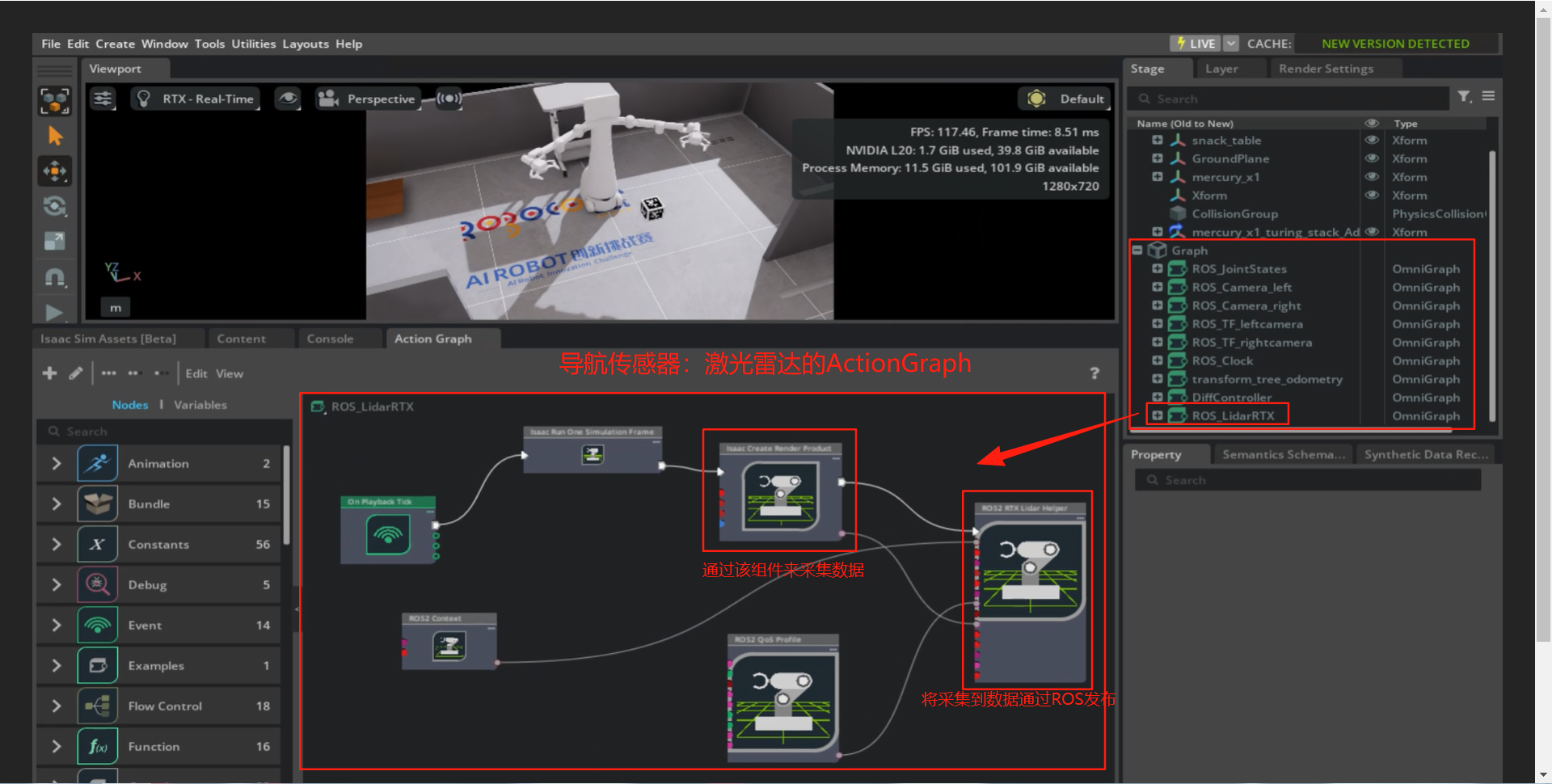Expand the Flow Control category chevron
Screen dimensions: 1552x784
click(x=56, y=706)
